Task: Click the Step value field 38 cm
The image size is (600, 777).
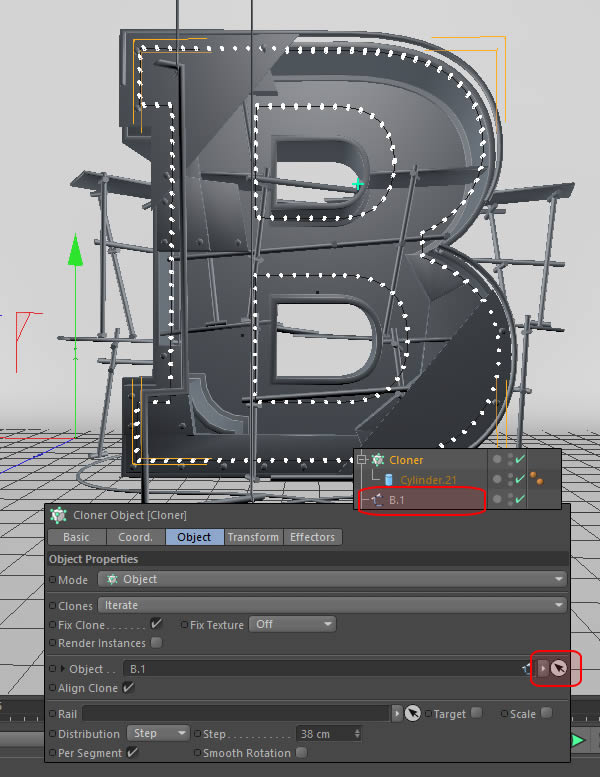Action: coord(329,734)
